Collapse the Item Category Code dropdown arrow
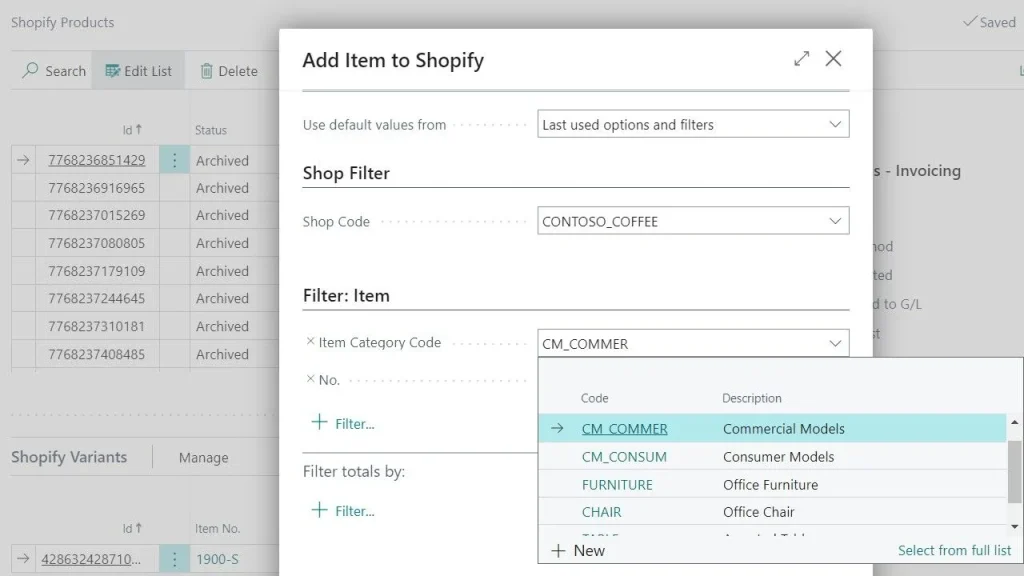The width and height of the screenshot is (1024, 576). coord(835,344)
